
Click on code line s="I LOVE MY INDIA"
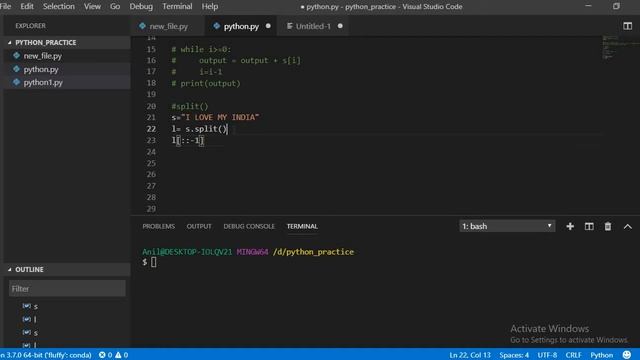click(x=215, y=118)
